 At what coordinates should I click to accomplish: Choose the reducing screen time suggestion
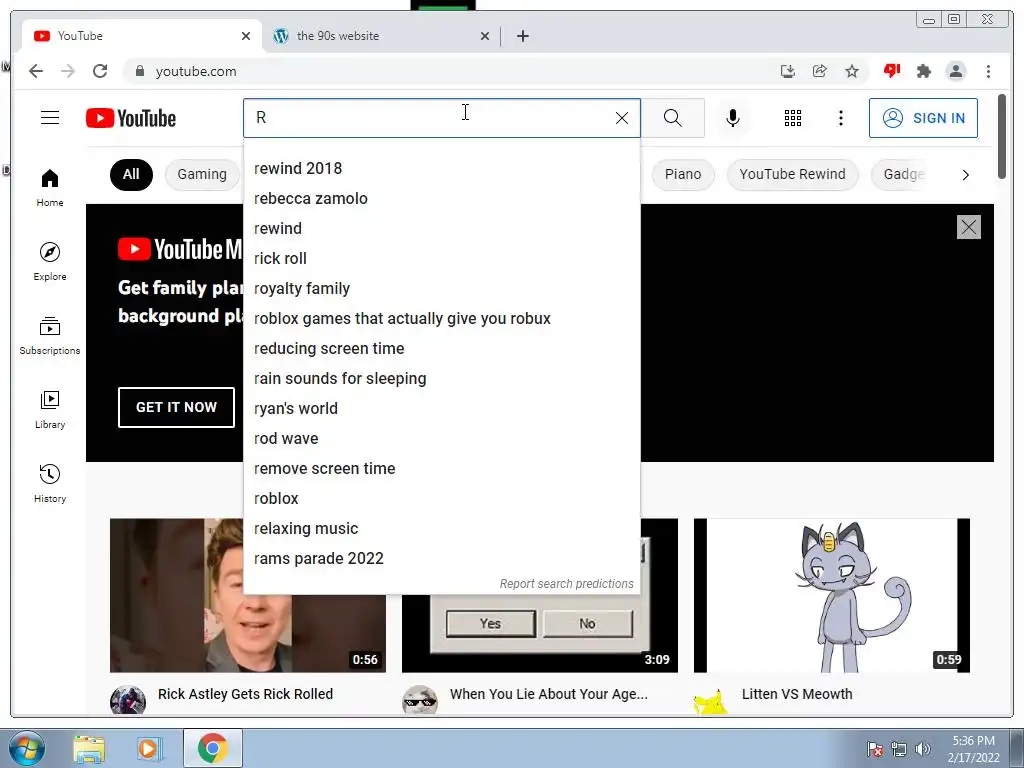coord(441,349)
